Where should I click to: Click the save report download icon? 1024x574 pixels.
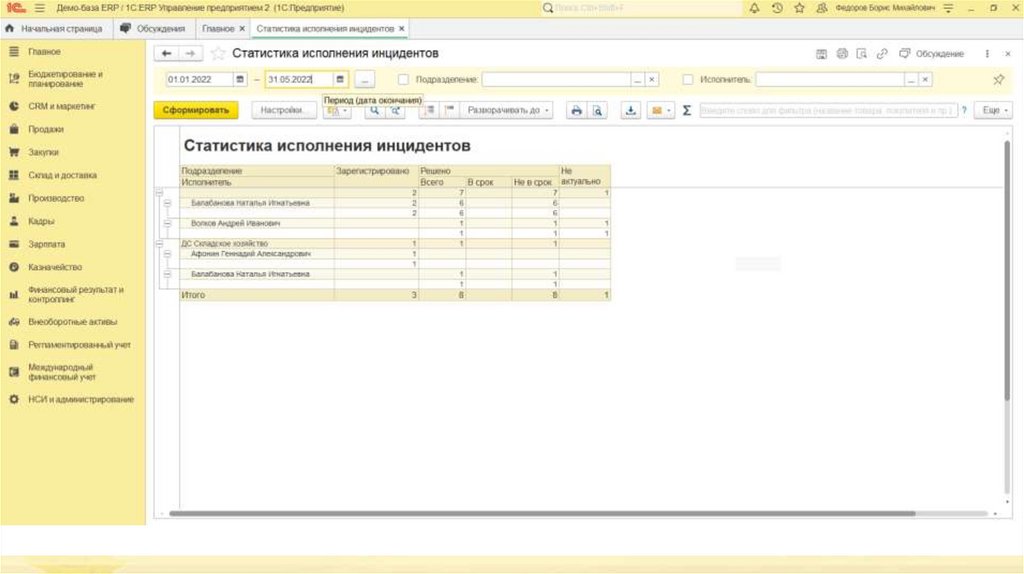point(631,111)
